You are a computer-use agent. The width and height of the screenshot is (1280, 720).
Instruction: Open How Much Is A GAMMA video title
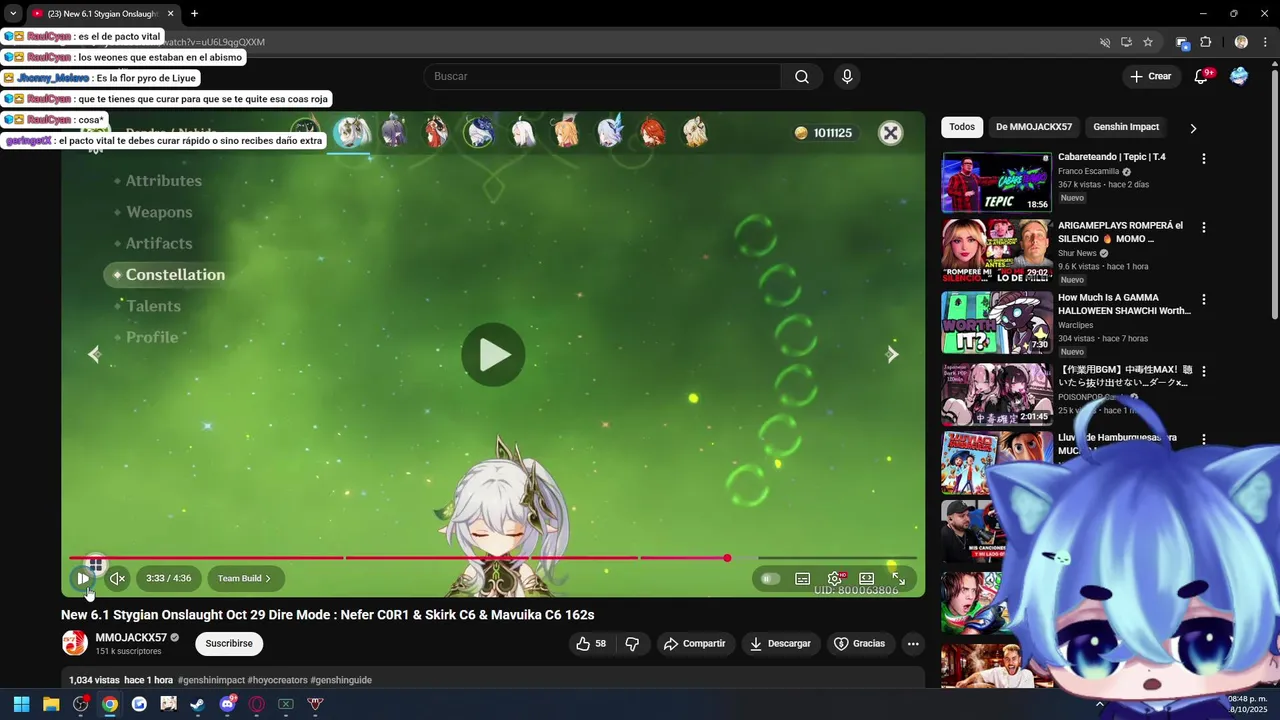(1124, 304)
